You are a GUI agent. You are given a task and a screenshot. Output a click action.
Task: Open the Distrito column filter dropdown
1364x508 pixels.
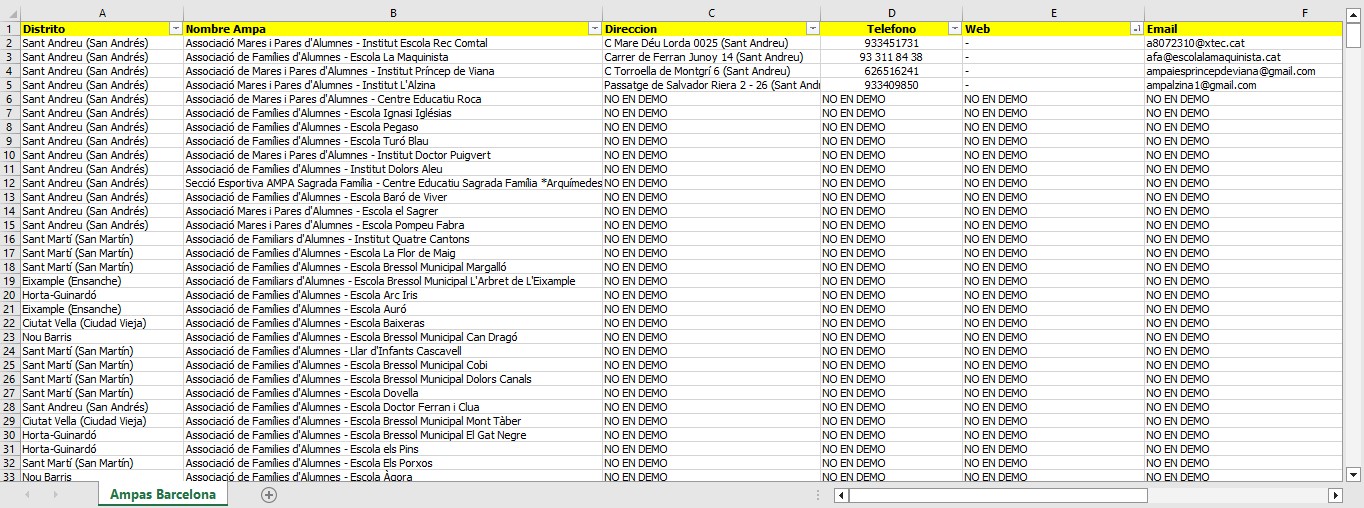tap(176, 29)
